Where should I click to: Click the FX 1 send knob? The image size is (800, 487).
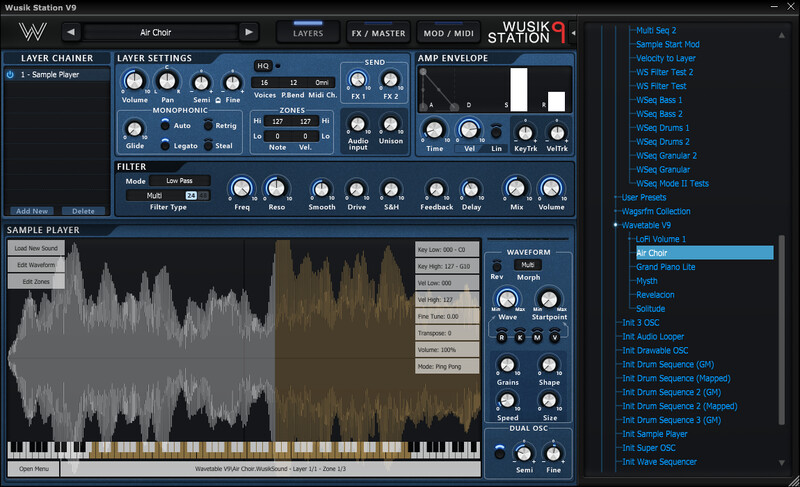click(358, 80)
